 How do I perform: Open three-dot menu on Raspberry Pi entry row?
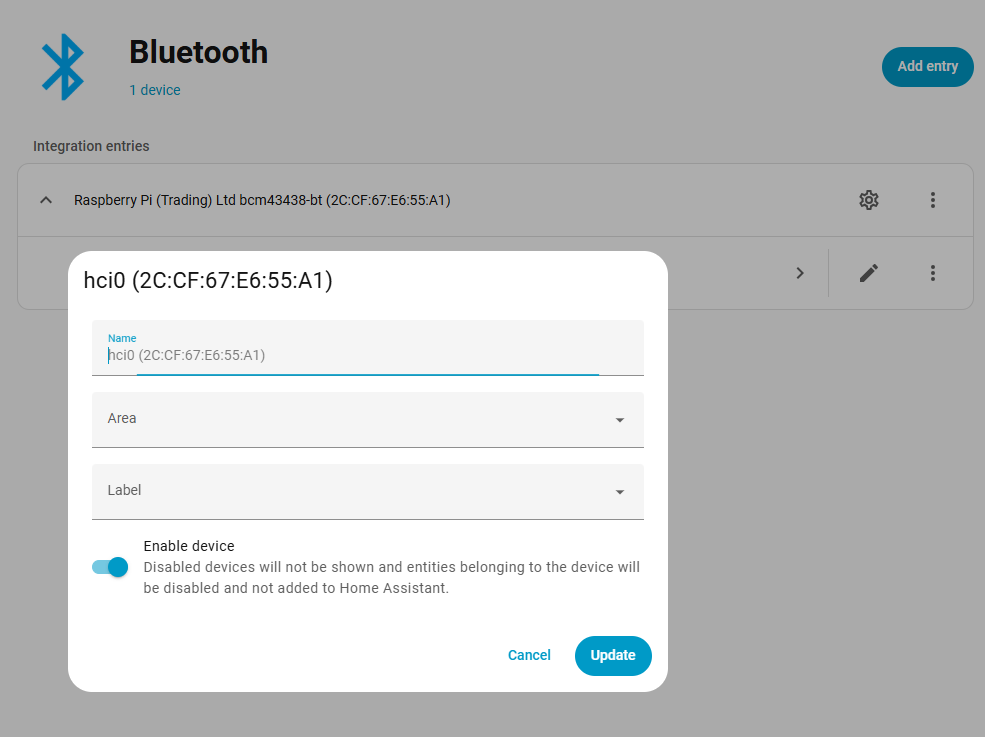pos(932,200)
